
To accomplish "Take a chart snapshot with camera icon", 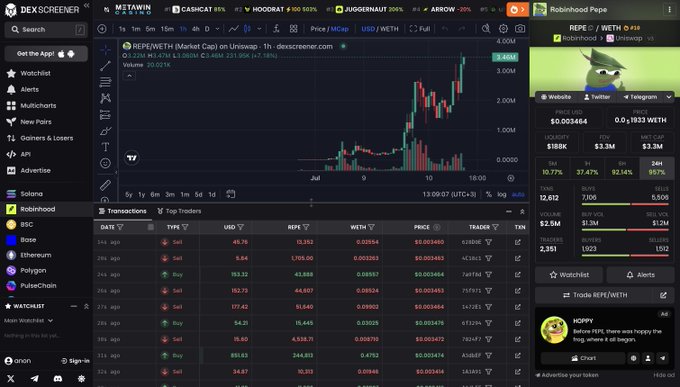I will (x=520, y=29).
